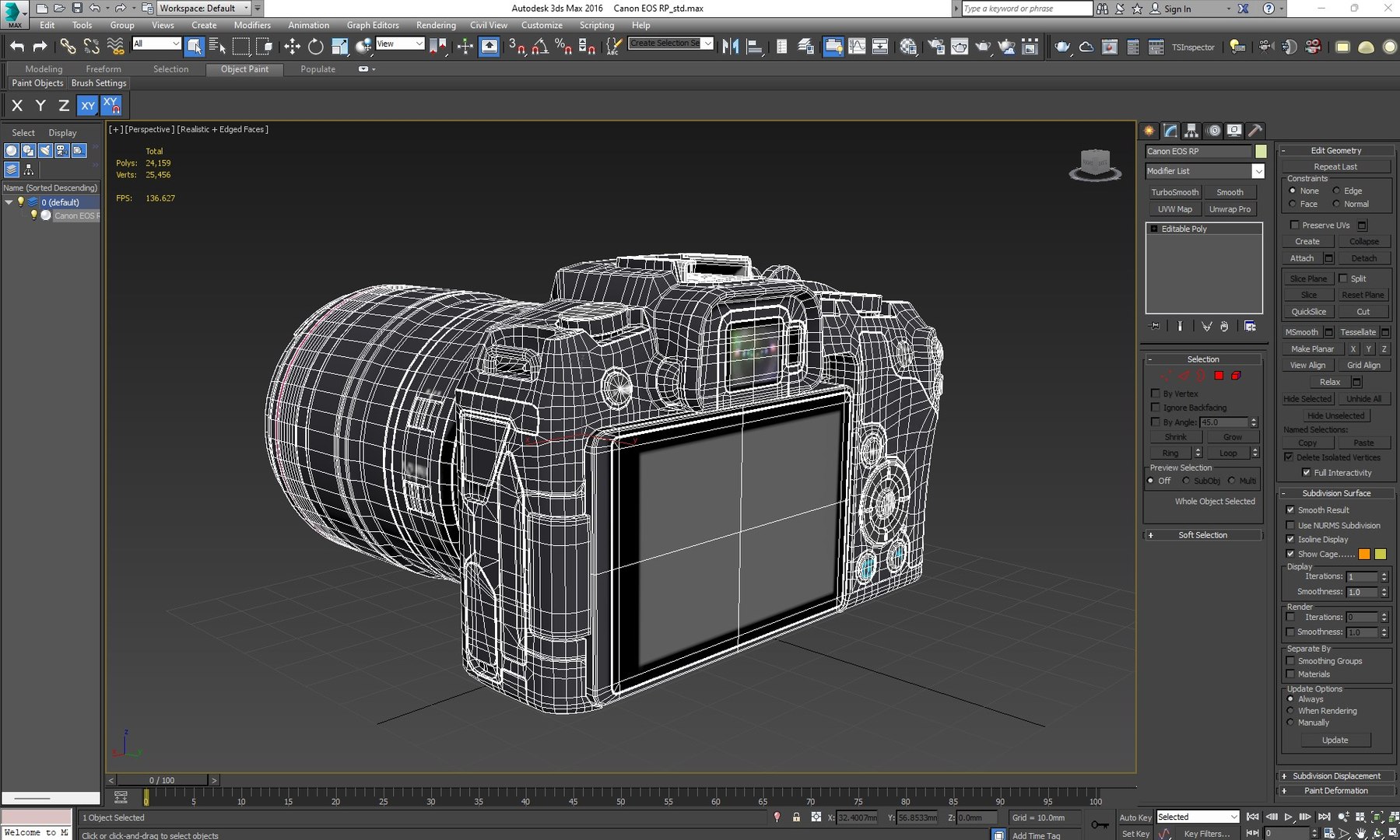The width and height of the screenshot is (1400, 840).
Task: Collapse the 0 (default) layer tree node
Action: coord(9,202)
